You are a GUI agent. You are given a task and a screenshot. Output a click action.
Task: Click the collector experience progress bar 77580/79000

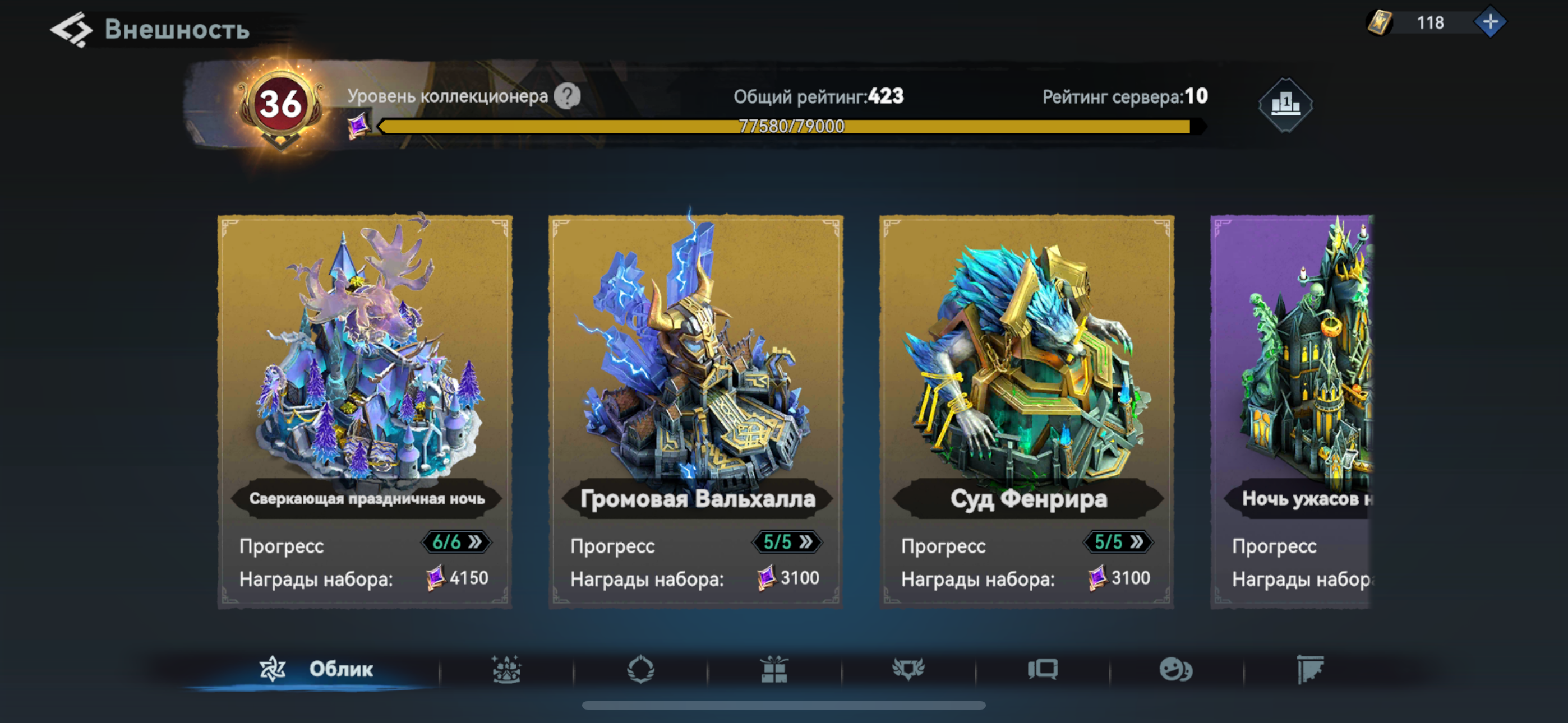pyautogui.click(x=791, y=126)
